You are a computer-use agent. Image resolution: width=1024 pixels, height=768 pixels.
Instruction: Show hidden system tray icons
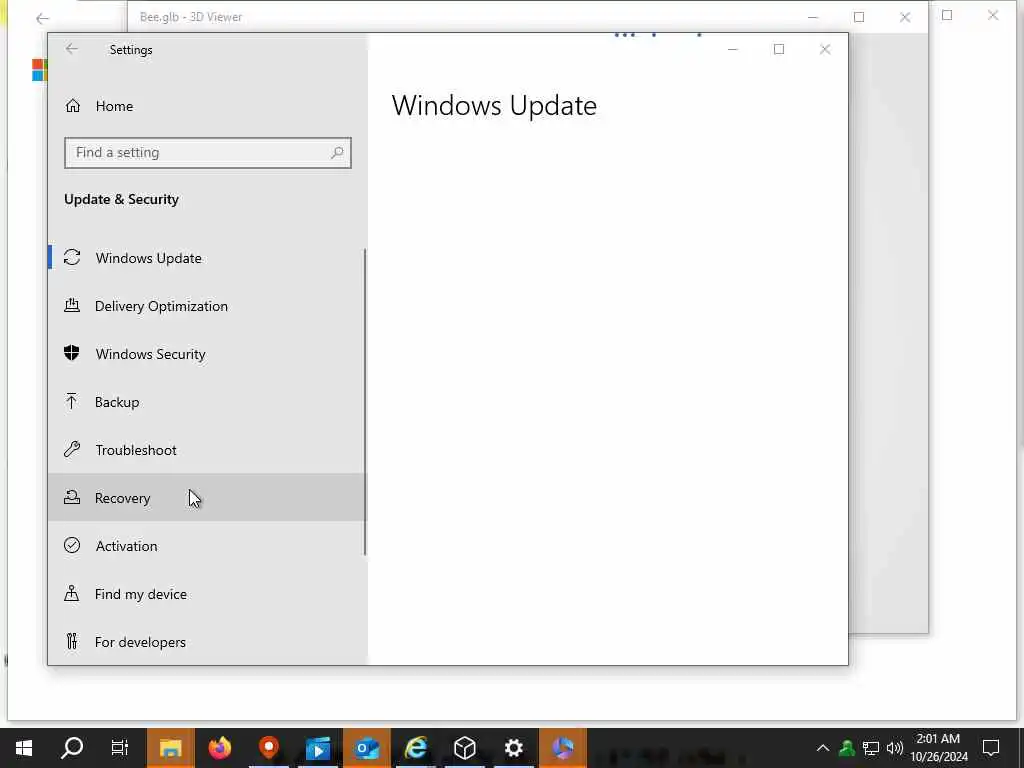(x=823, y=748)
